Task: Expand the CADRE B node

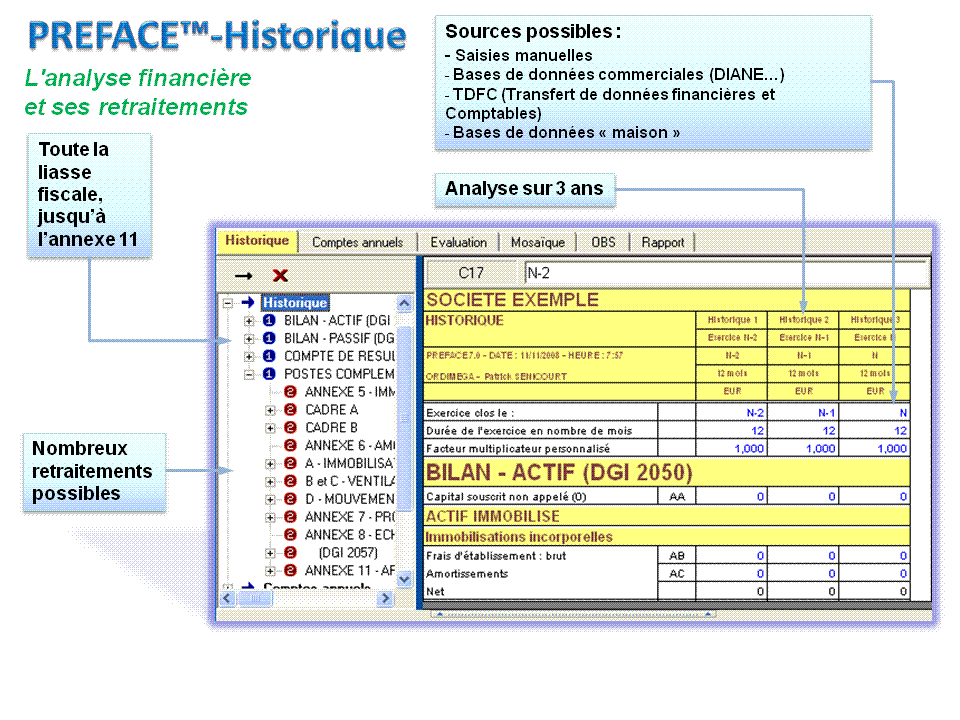Action: [270, 427]
